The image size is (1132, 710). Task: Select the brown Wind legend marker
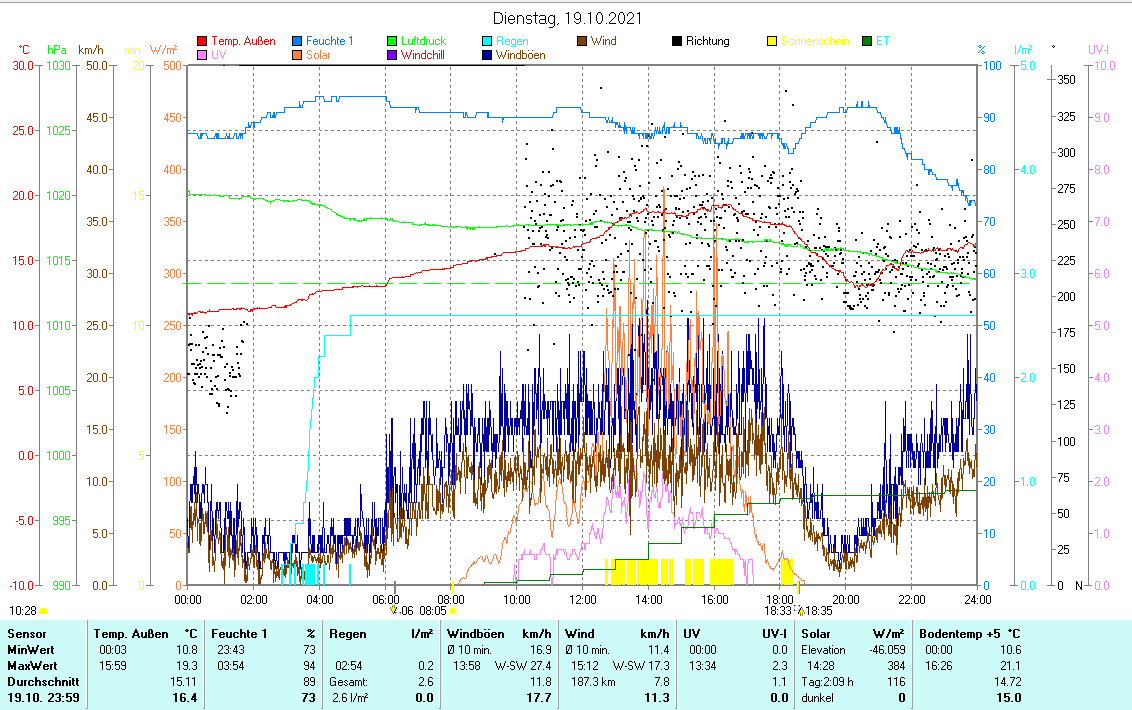(x=582, y=41)
